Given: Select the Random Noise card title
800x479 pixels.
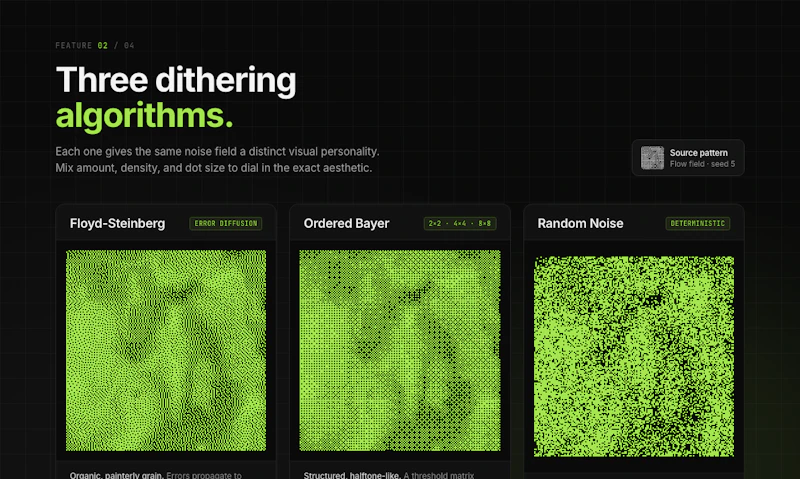Looking at the screenshot, I should coord(580,223).
